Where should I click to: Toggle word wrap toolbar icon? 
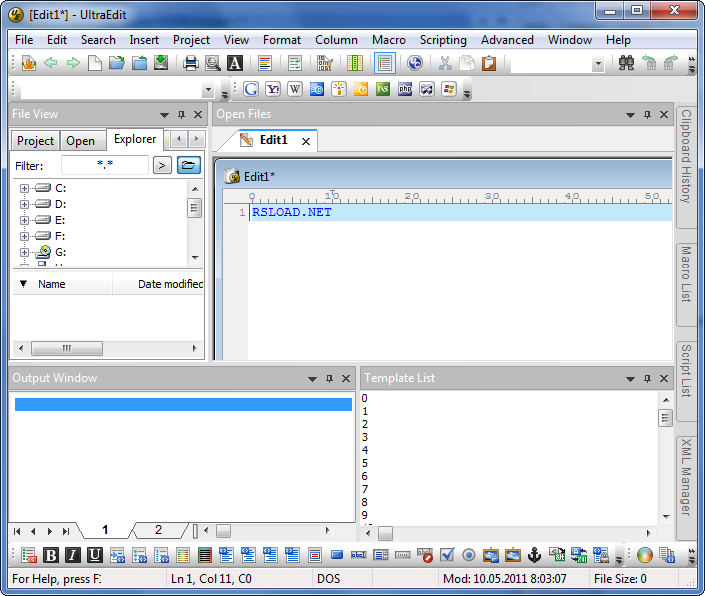point(295,63)
